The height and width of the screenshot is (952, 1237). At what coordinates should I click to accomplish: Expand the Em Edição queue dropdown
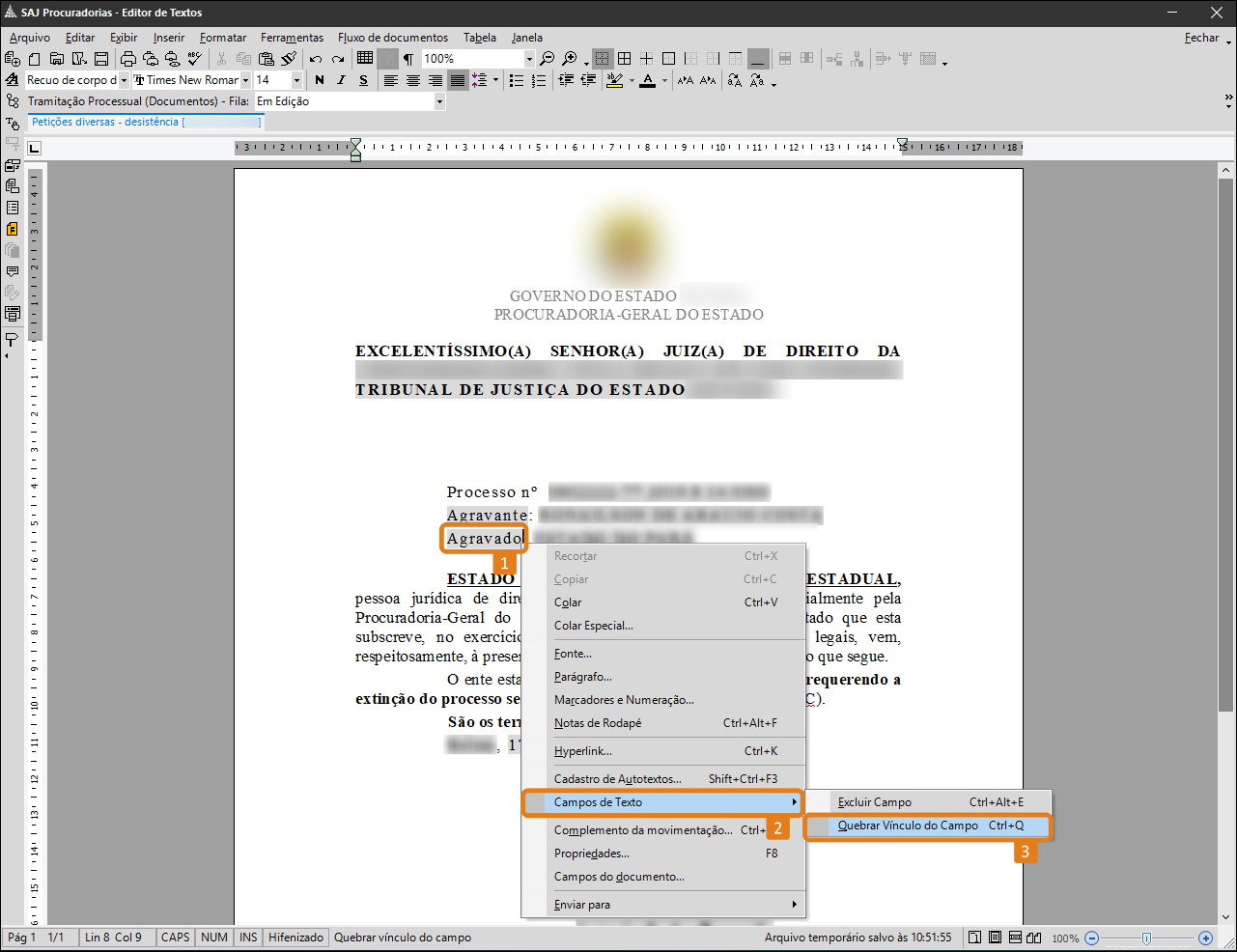[x=439, y=101]
